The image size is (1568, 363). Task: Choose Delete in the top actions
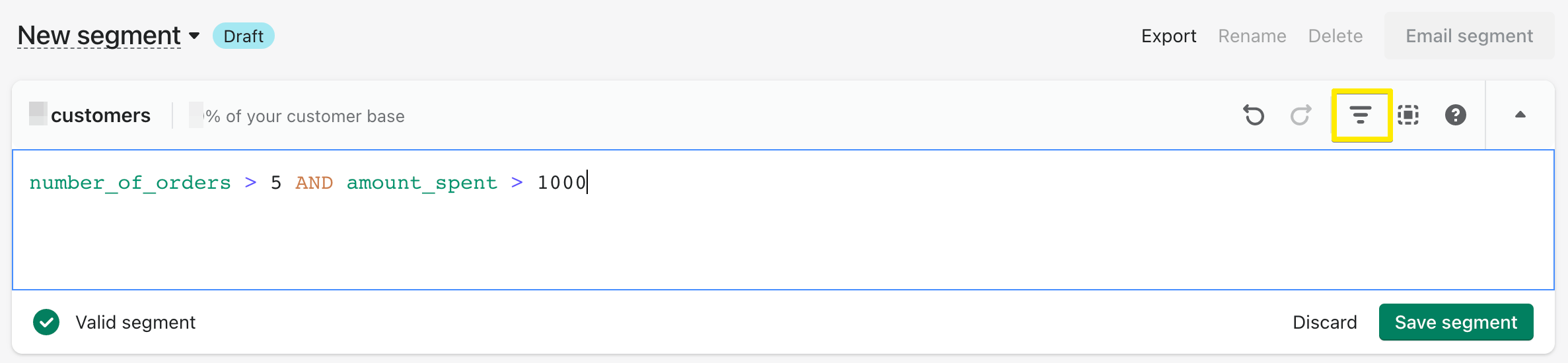(x=1335, y=36)
